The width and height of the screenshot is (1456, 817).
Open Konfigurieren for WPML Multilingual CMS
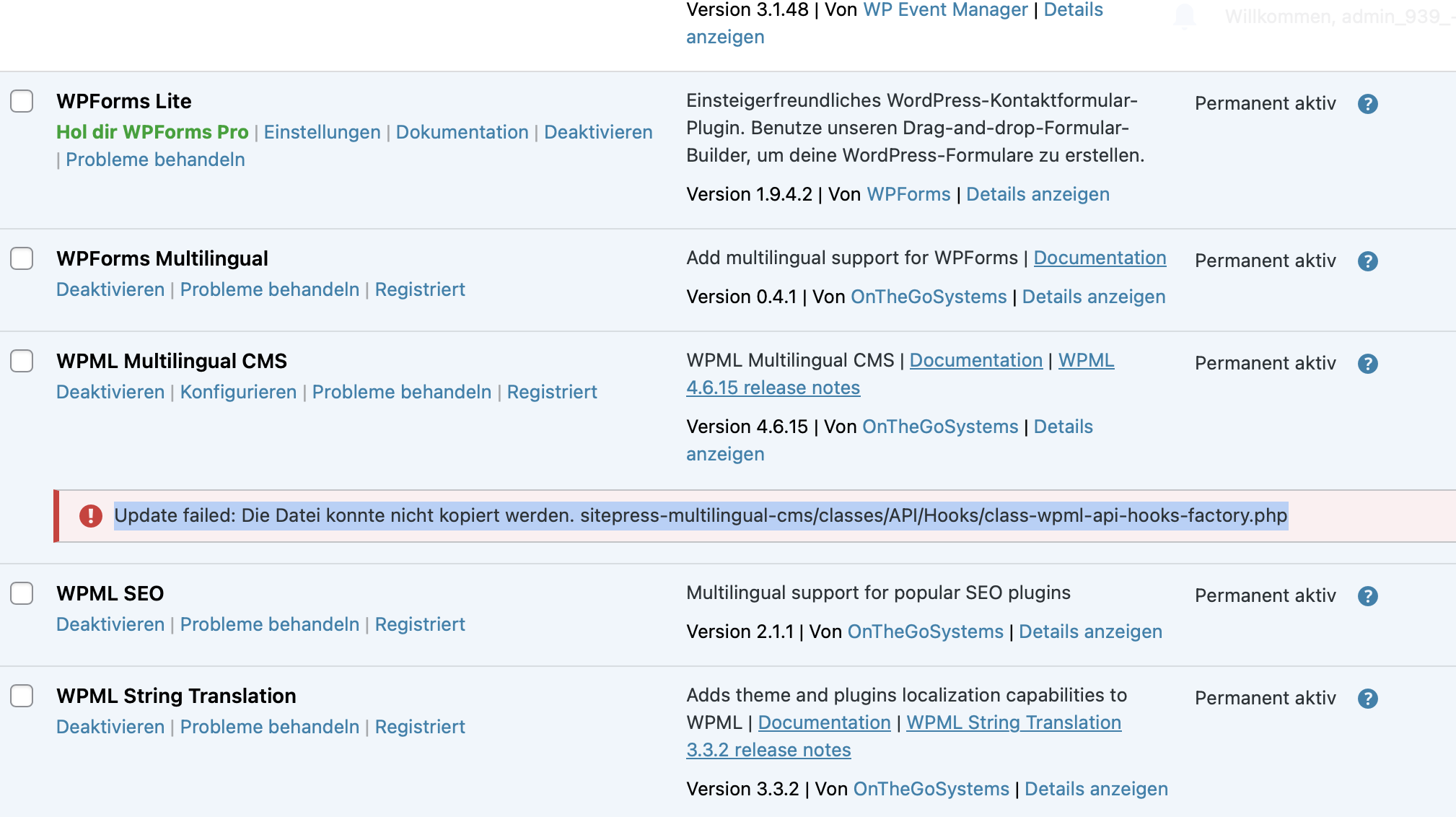point(238,392)
